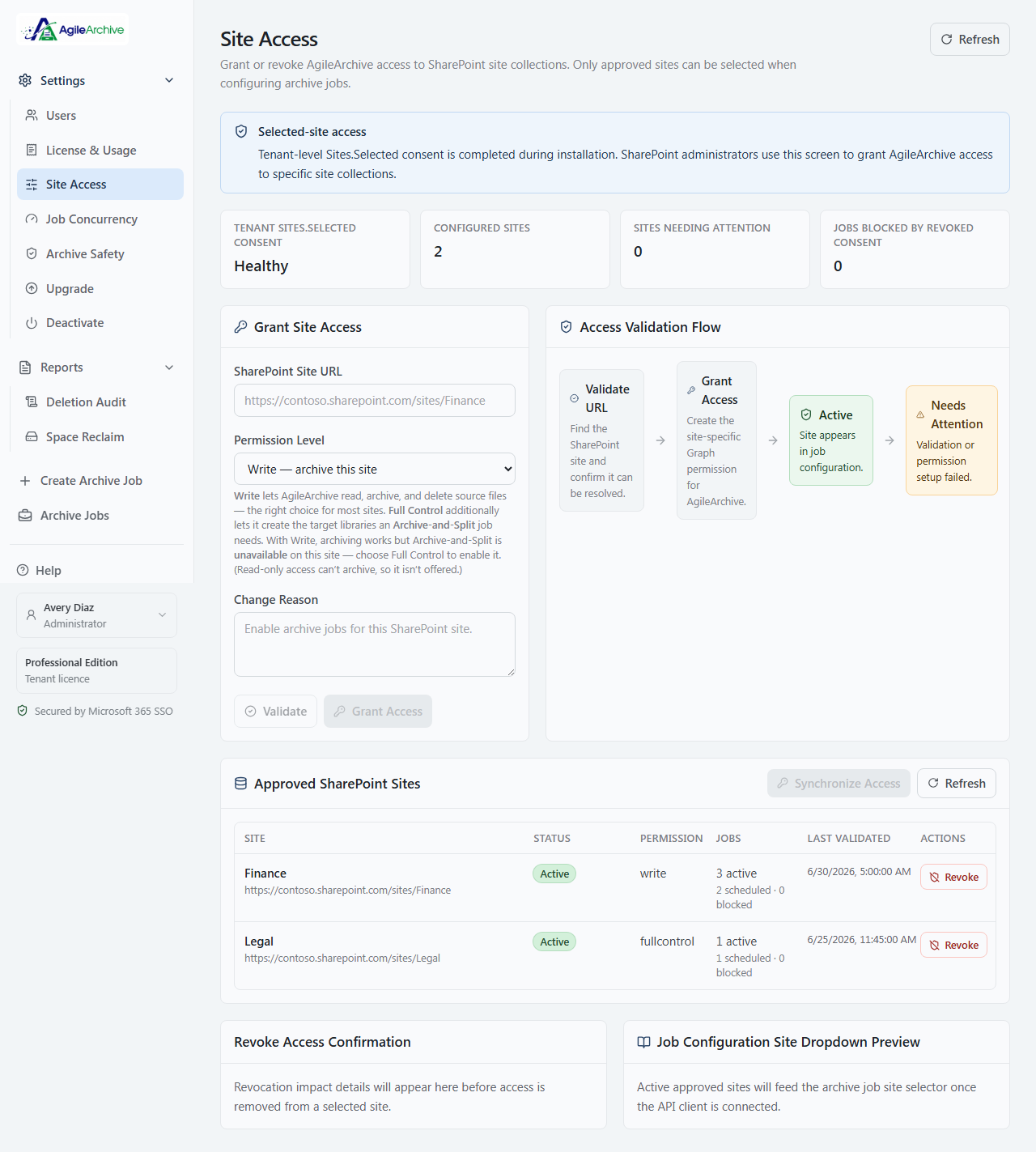Click the write permission cell for Finance

coord(653,874)
